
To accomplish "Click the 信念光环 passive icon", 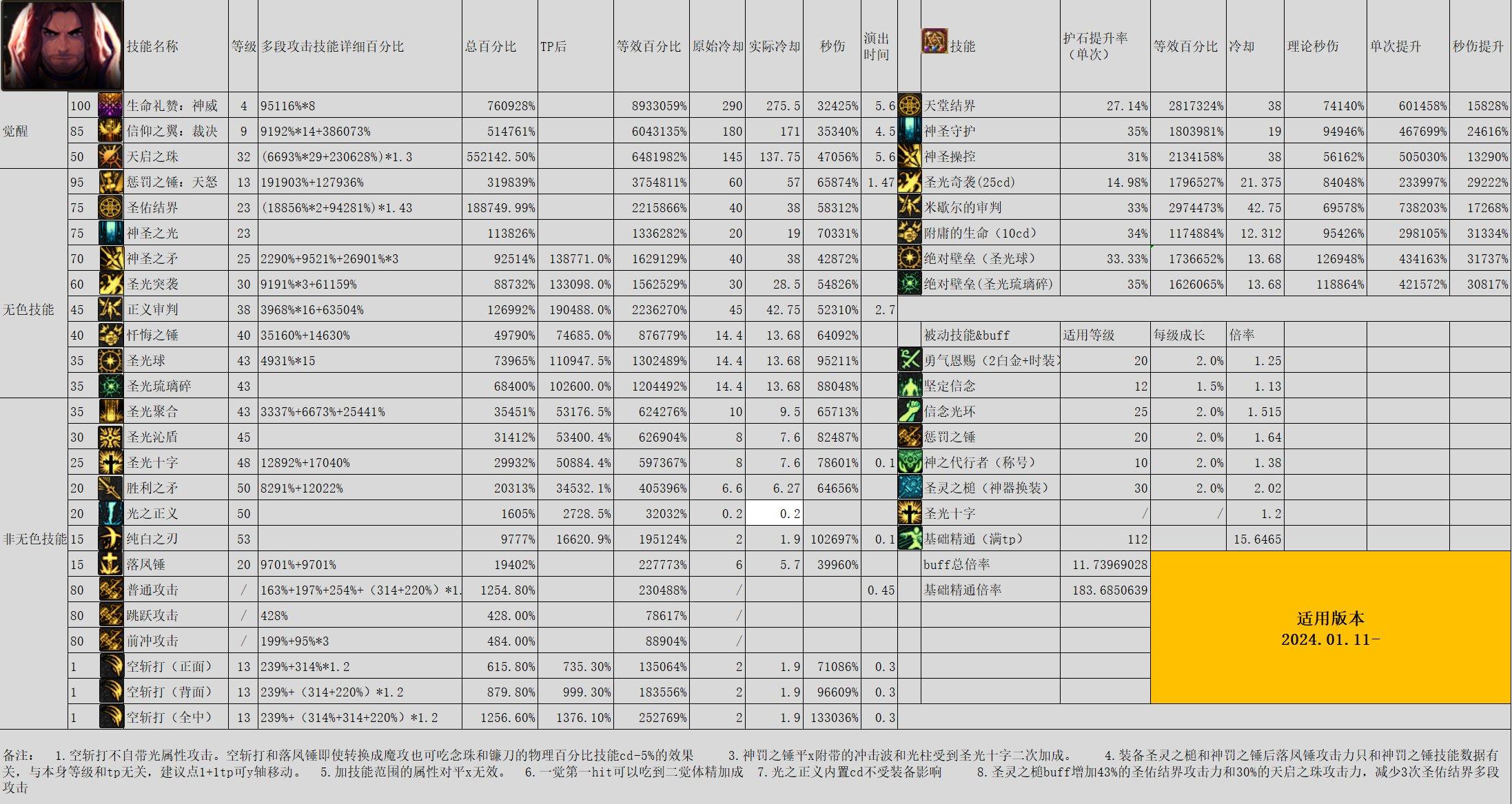I will [x=908, y=411].
